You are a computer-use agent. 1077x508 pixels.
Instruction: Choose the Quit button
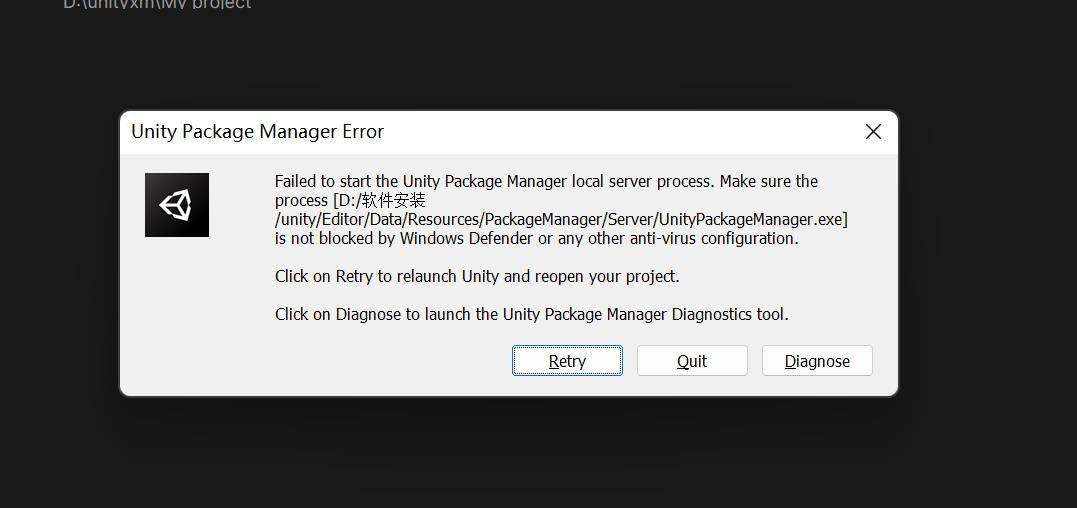[692, 360]
